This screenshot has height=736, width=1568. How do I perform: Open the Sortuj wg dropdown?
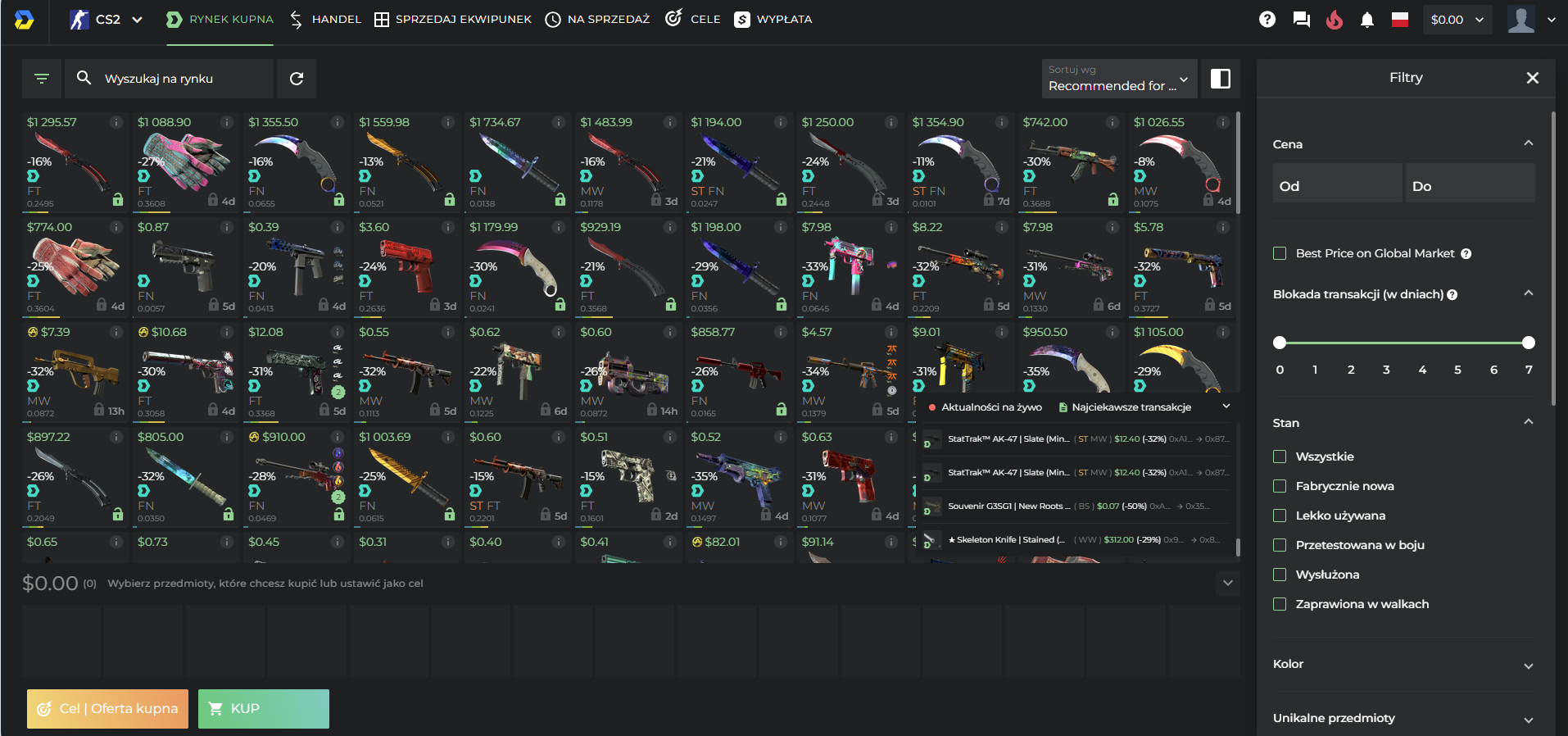tap(1118, 79)
